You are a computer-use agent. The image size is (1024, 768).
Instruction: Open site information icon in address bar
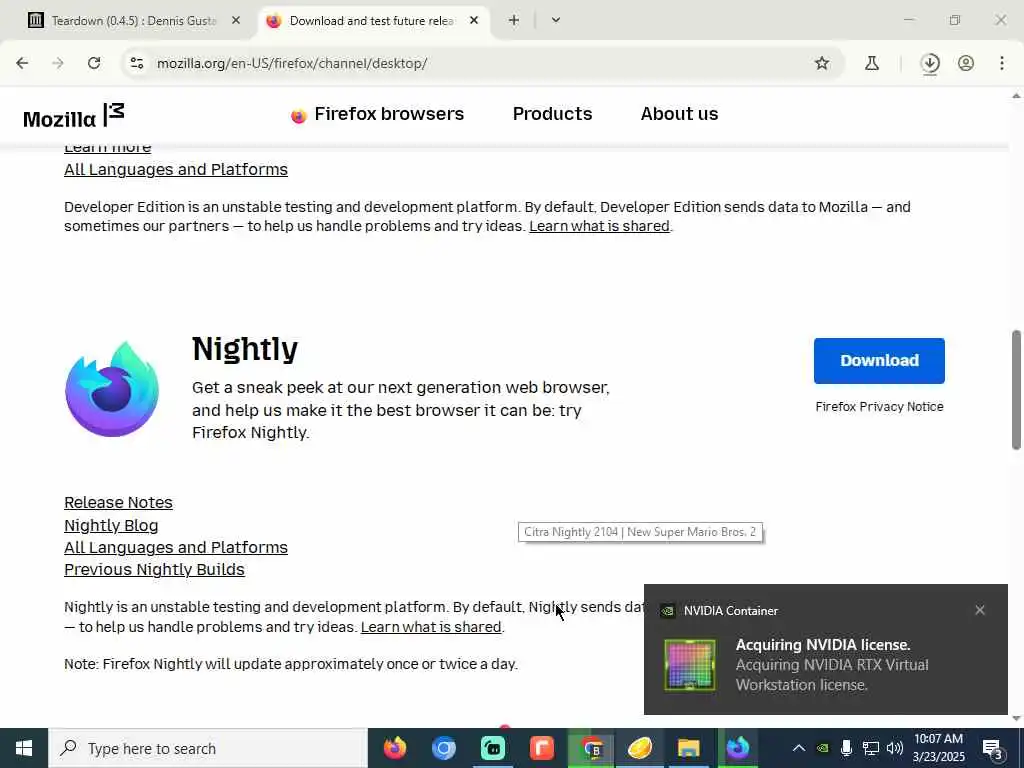(136, 63)
